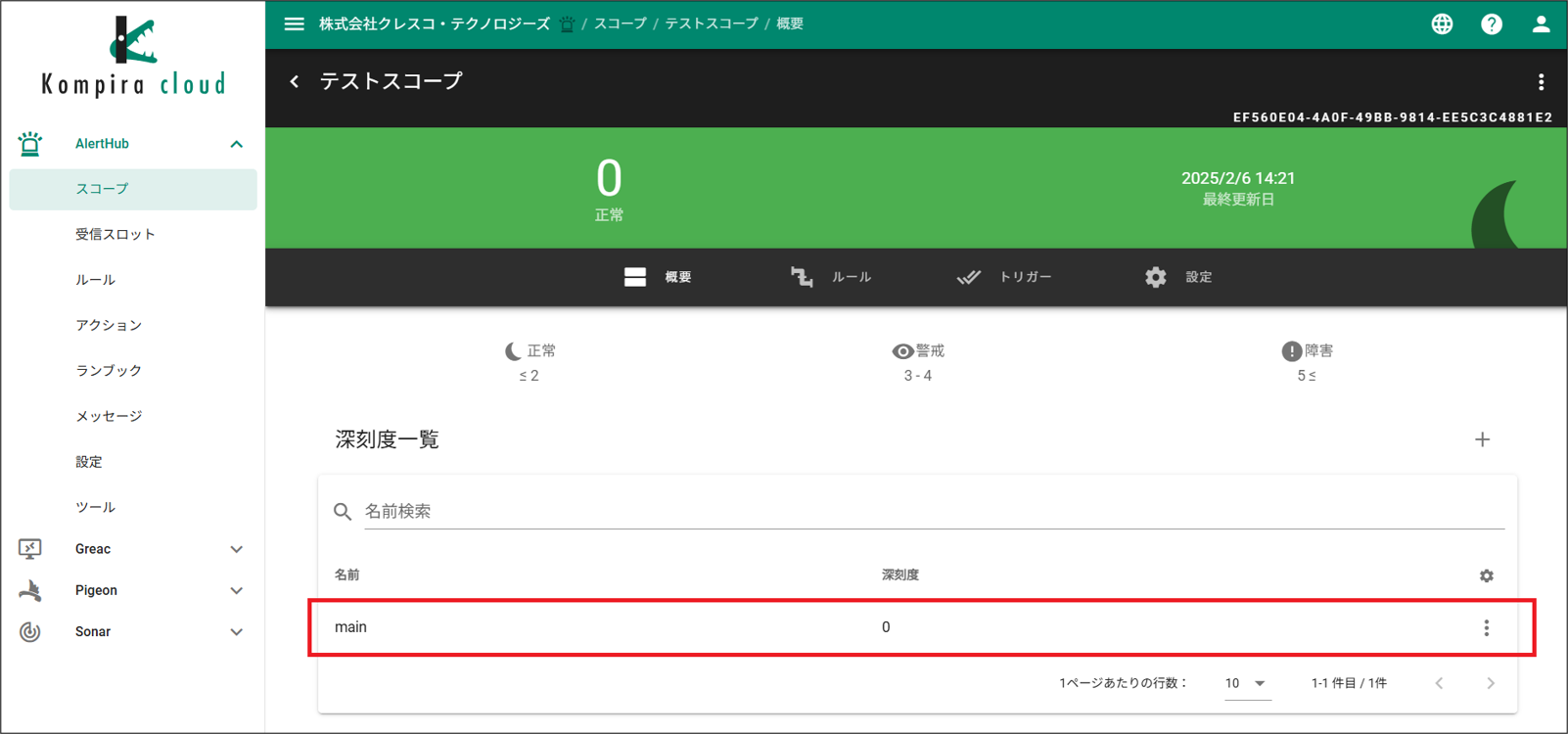Open the user account icon
This screenshot has height=734, width=1568.
(1541, 23)
